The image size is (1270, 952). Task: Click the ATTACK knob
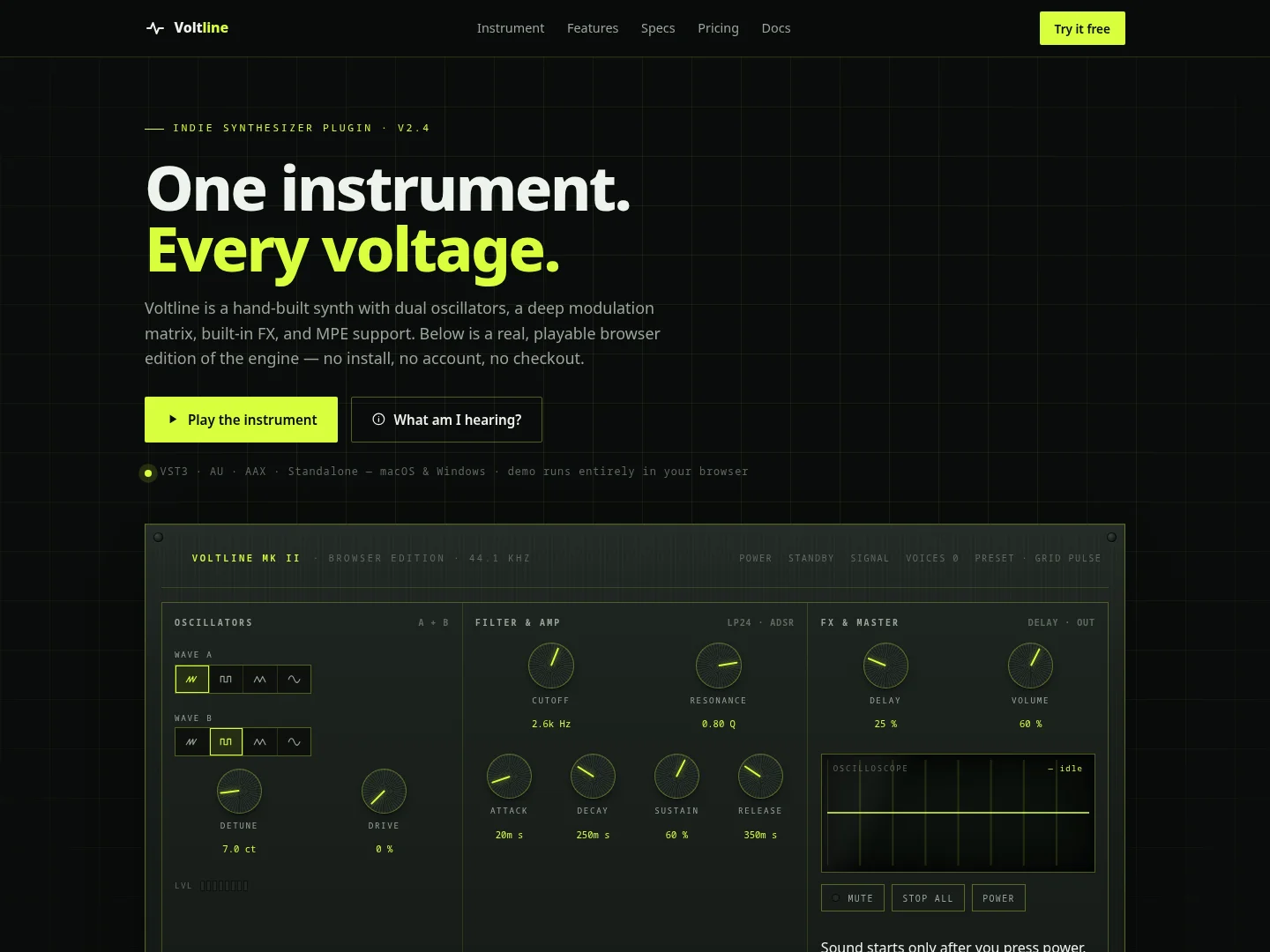[509, 777]
